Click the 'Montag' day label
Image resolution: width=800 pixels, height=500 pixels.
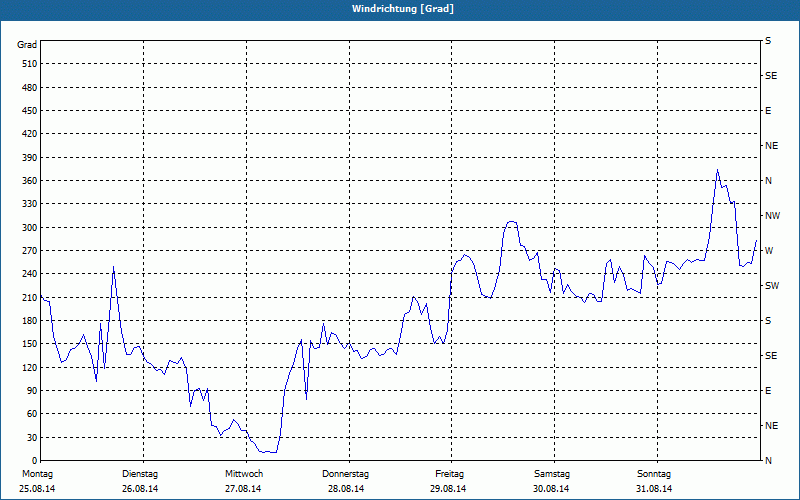pyautogui.click(x=37, y=474)
